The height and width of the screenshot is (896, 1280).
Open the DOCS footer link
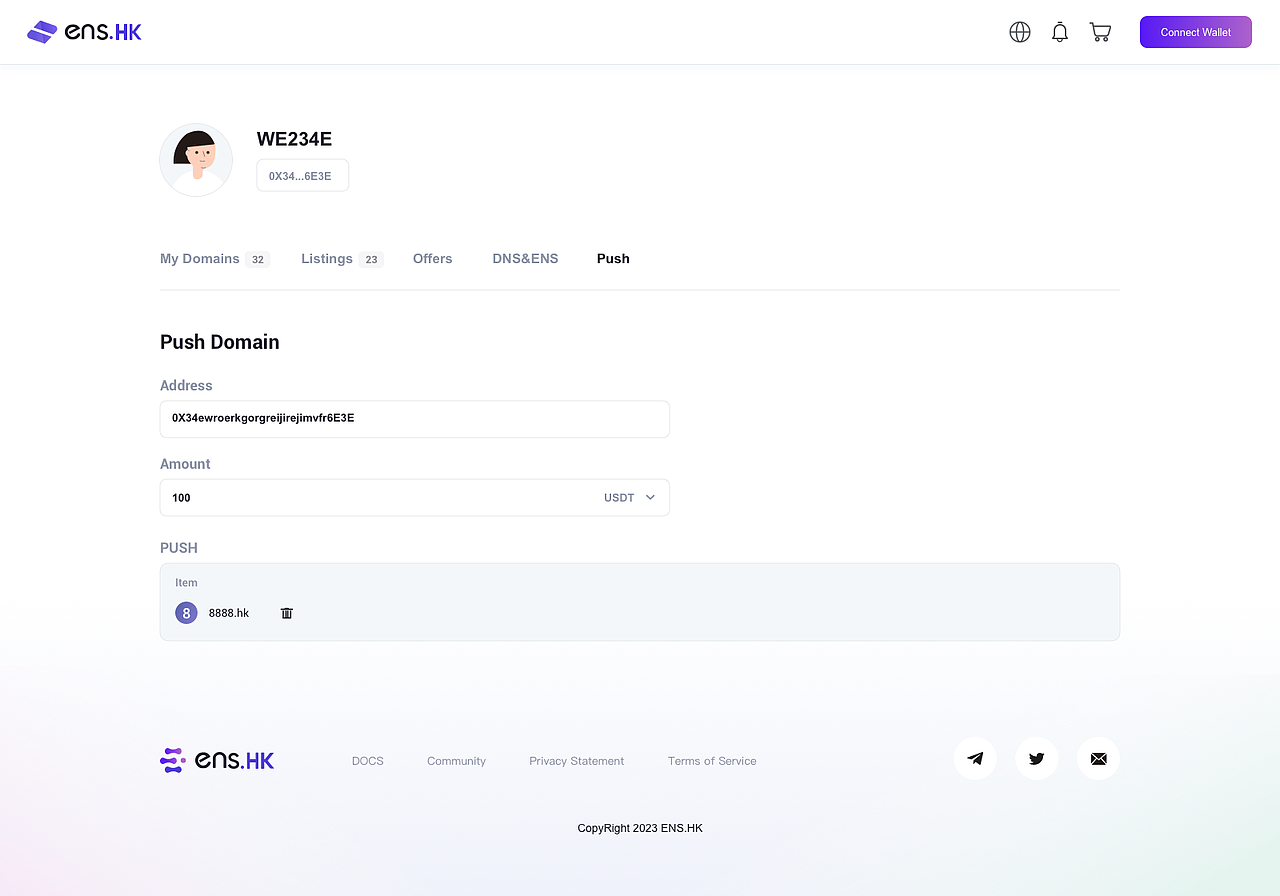368,761
